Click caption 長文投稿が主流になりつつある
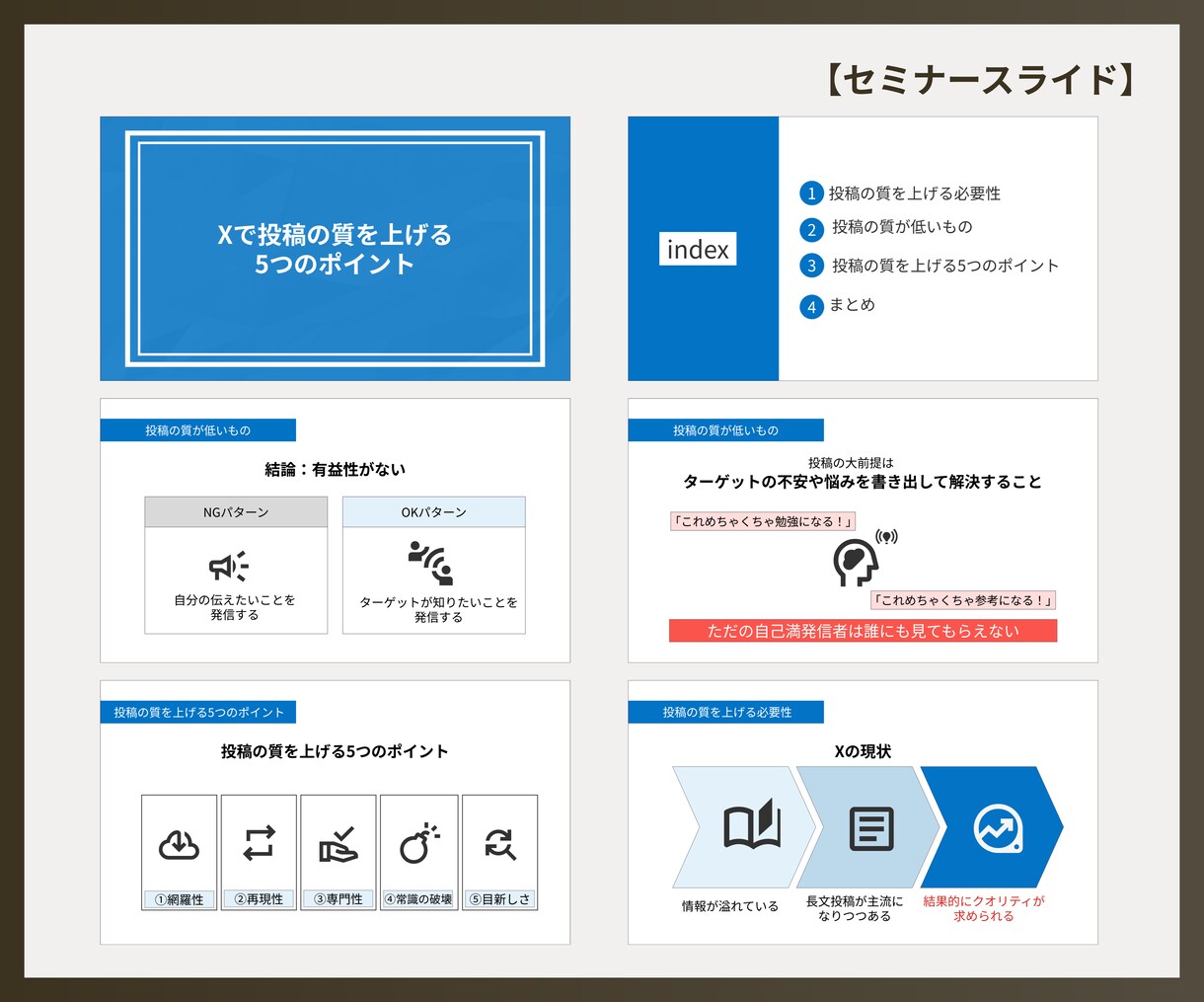The image size is (1204, 1002). (x=855, y=908)
